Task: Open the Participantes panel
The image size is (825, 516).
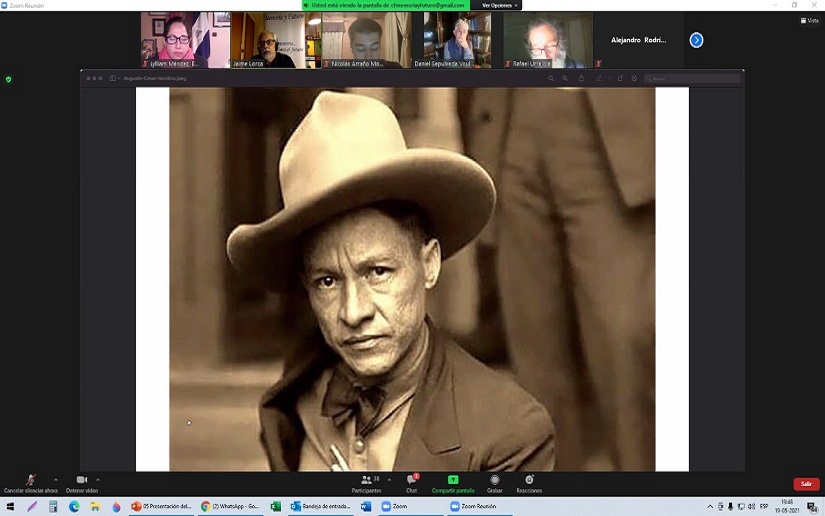Action: pyautogui.click(x=366, y=482)
